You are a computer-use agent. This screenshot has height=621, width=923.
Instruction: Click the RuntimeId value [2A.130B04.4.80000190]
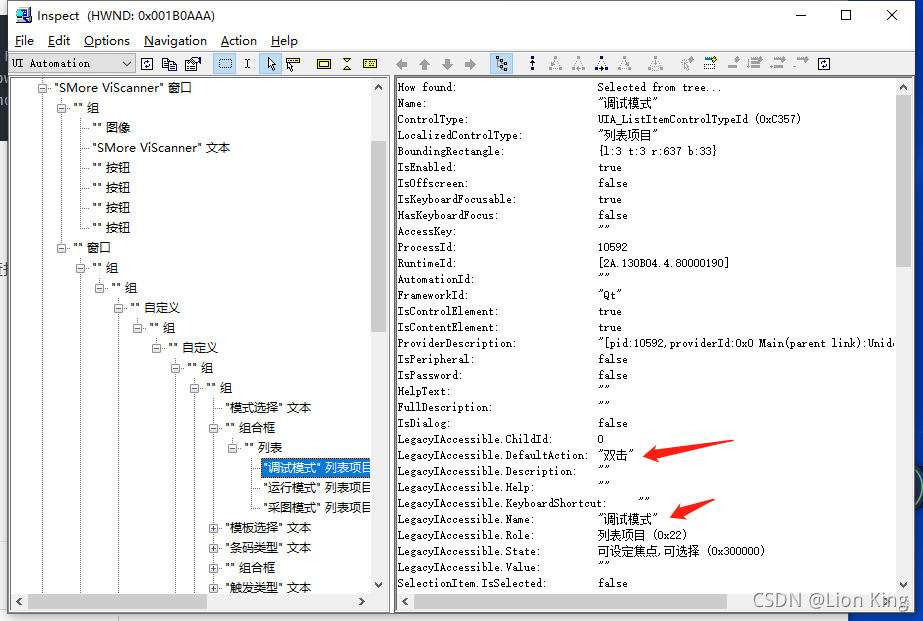[x=663, y=263]
